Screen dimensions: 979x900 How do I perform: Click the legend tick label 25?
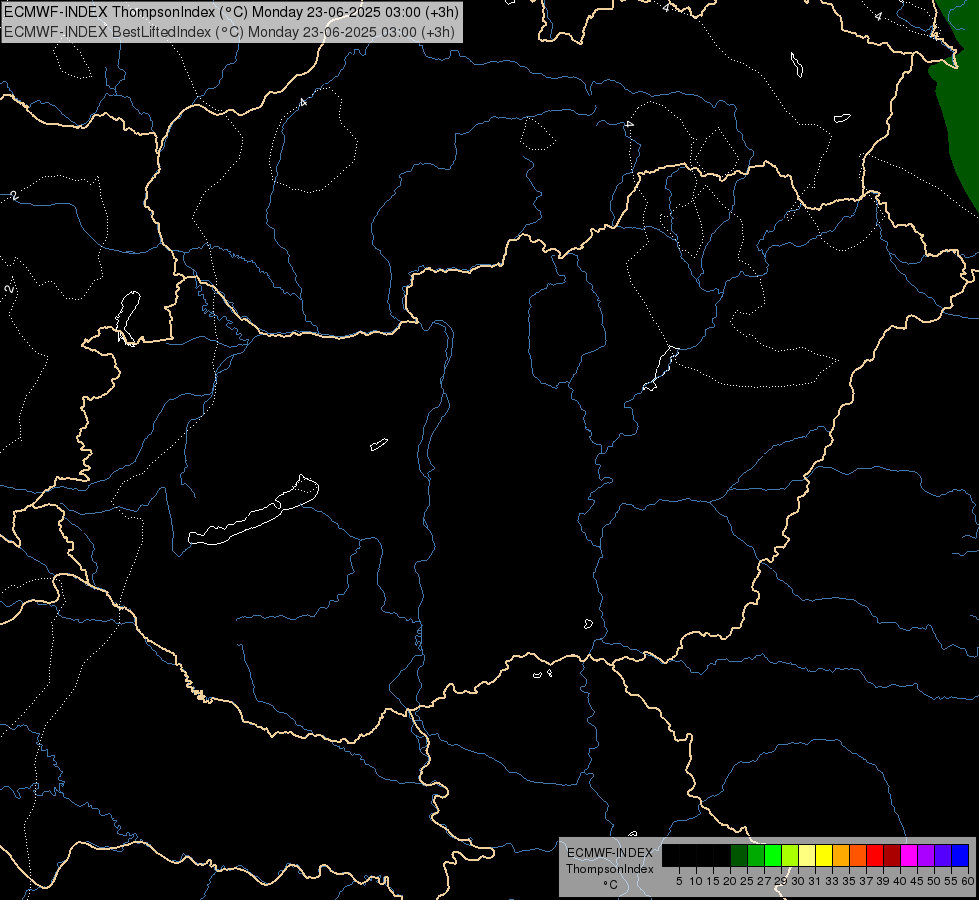coord(747,881)
